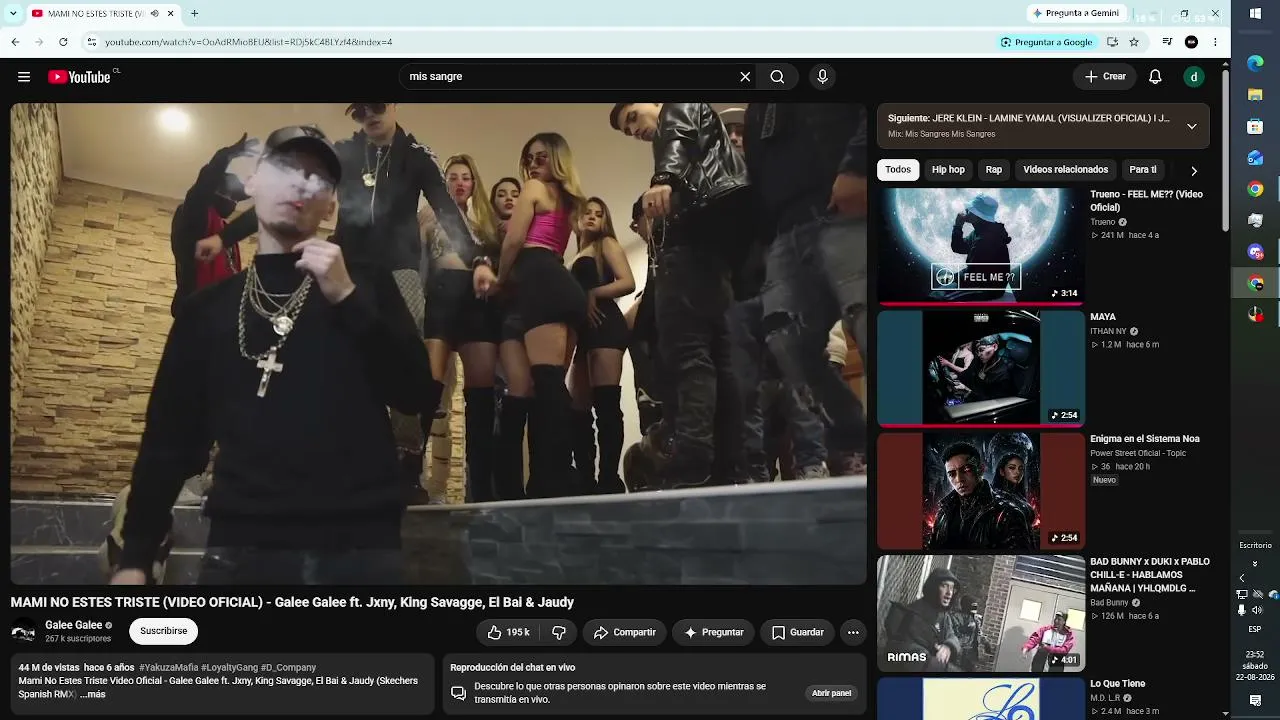
Task: Open Outlook from the taskbar
Action: [x=1255, y=158]
